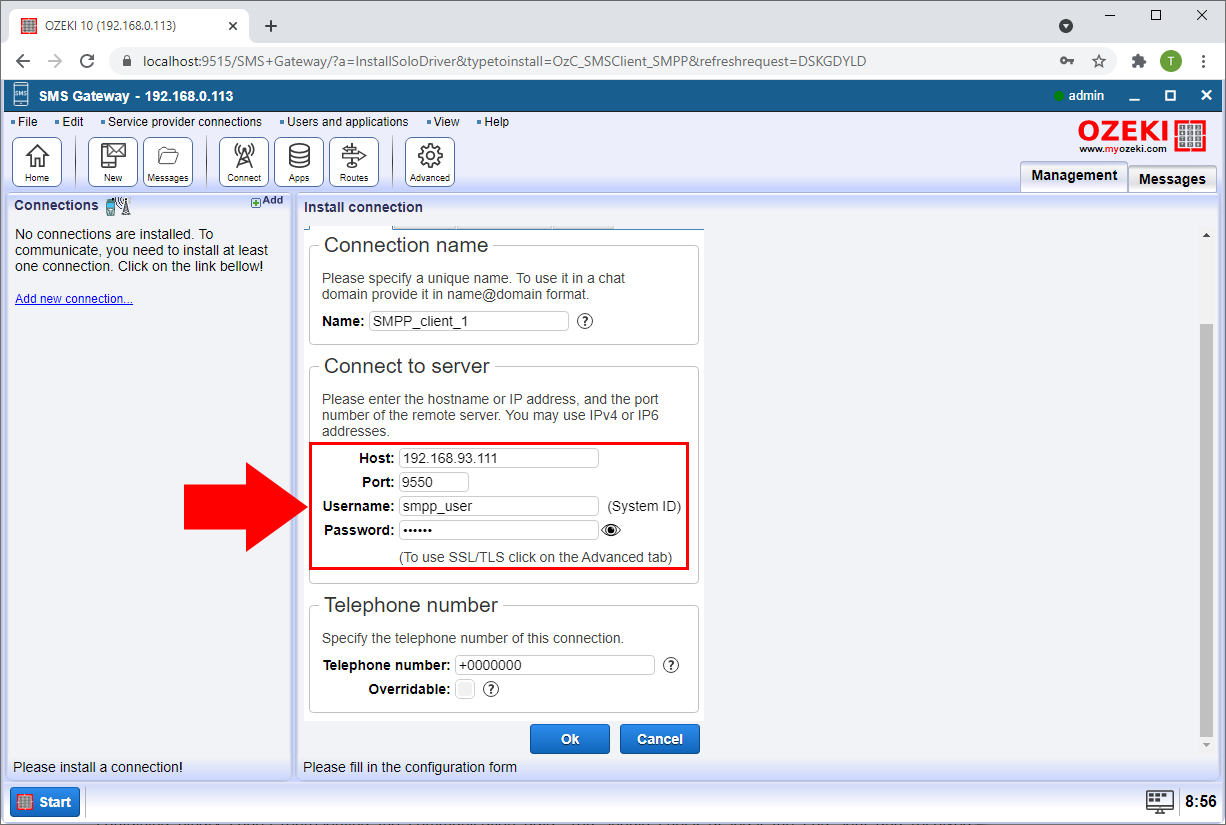Click the Telephone number input field
The image size is (1226, 825).
[x=554, y=665]
